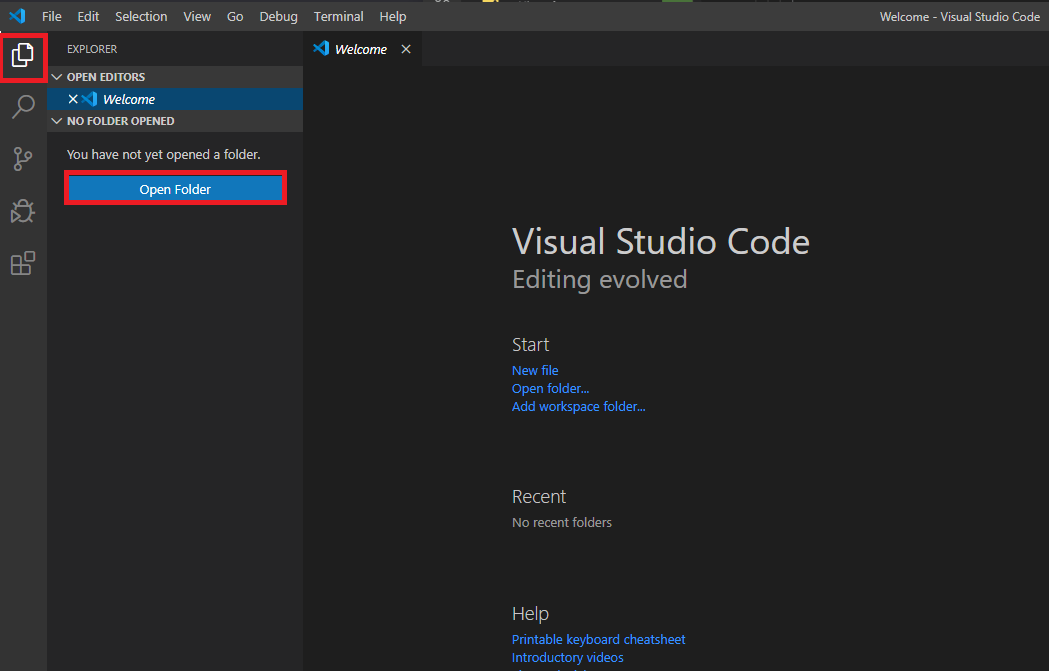Click the VS Code icon on Welcome tab
The width and height of the screenshot is (1049, 671).
point(321,48)
